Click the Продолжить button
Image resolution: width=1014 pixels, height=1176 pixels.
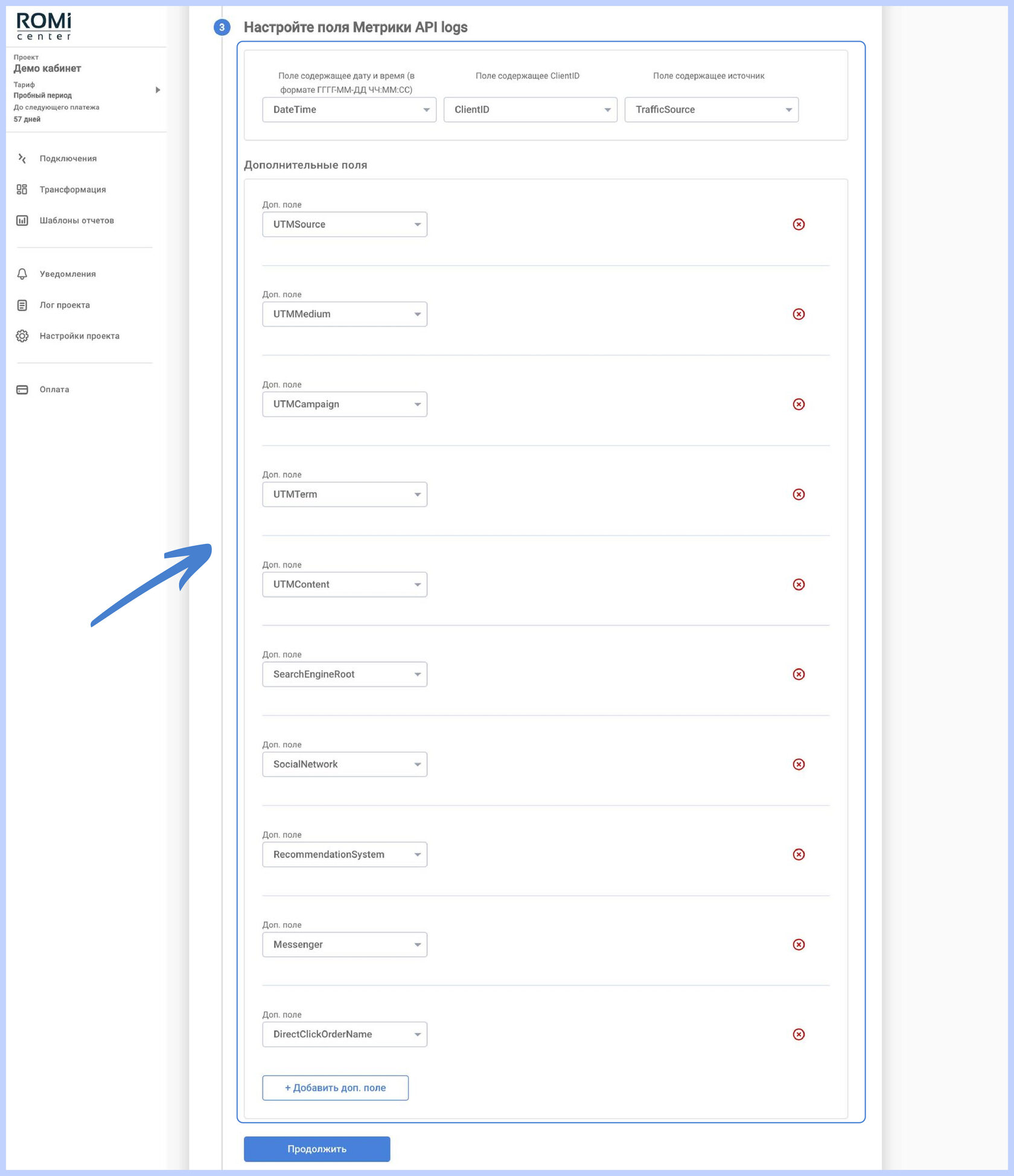point(317,1149)
